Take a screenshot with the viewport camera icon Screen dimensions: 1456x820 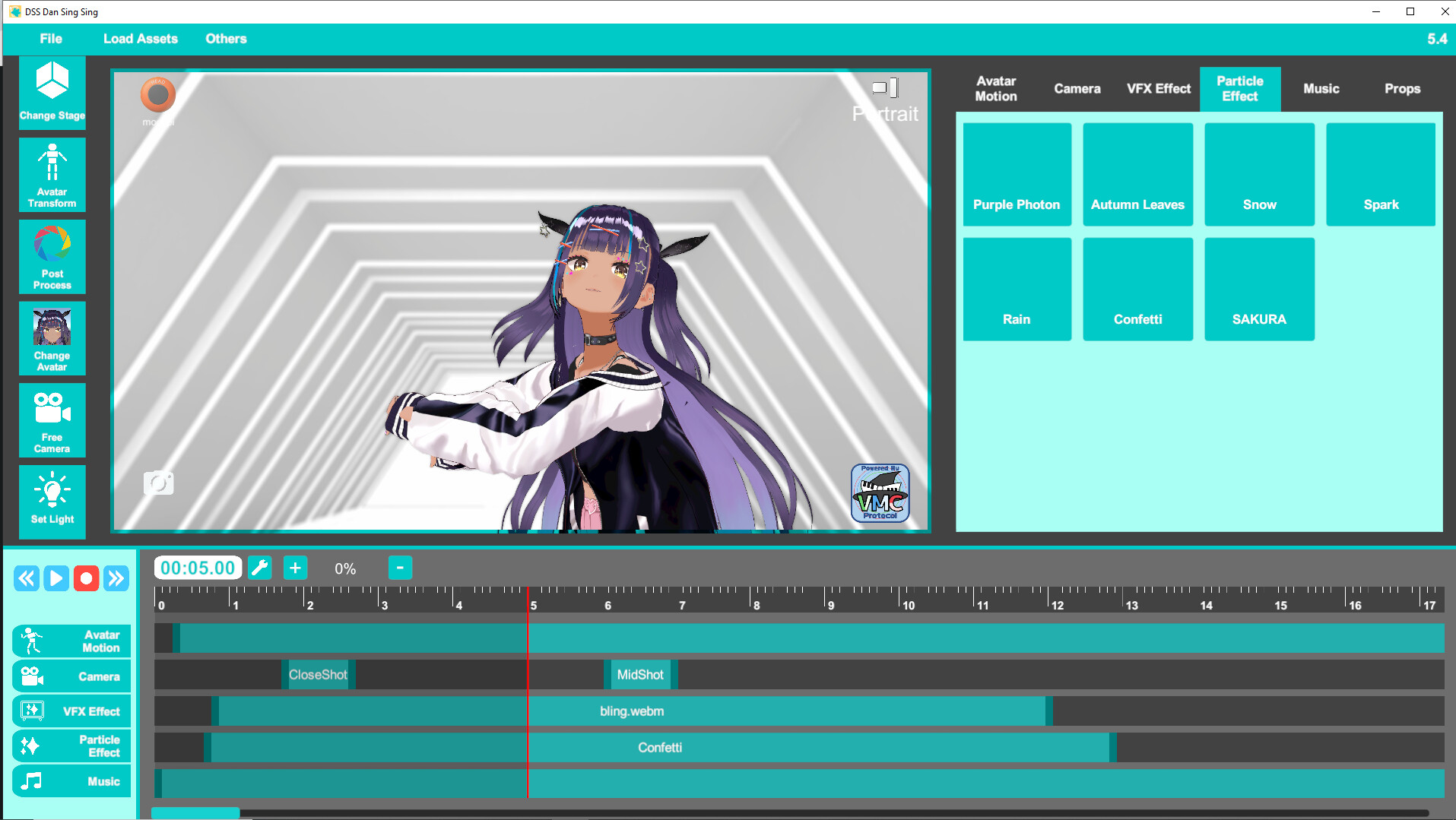pyautogui.click(x=158, y=483)
